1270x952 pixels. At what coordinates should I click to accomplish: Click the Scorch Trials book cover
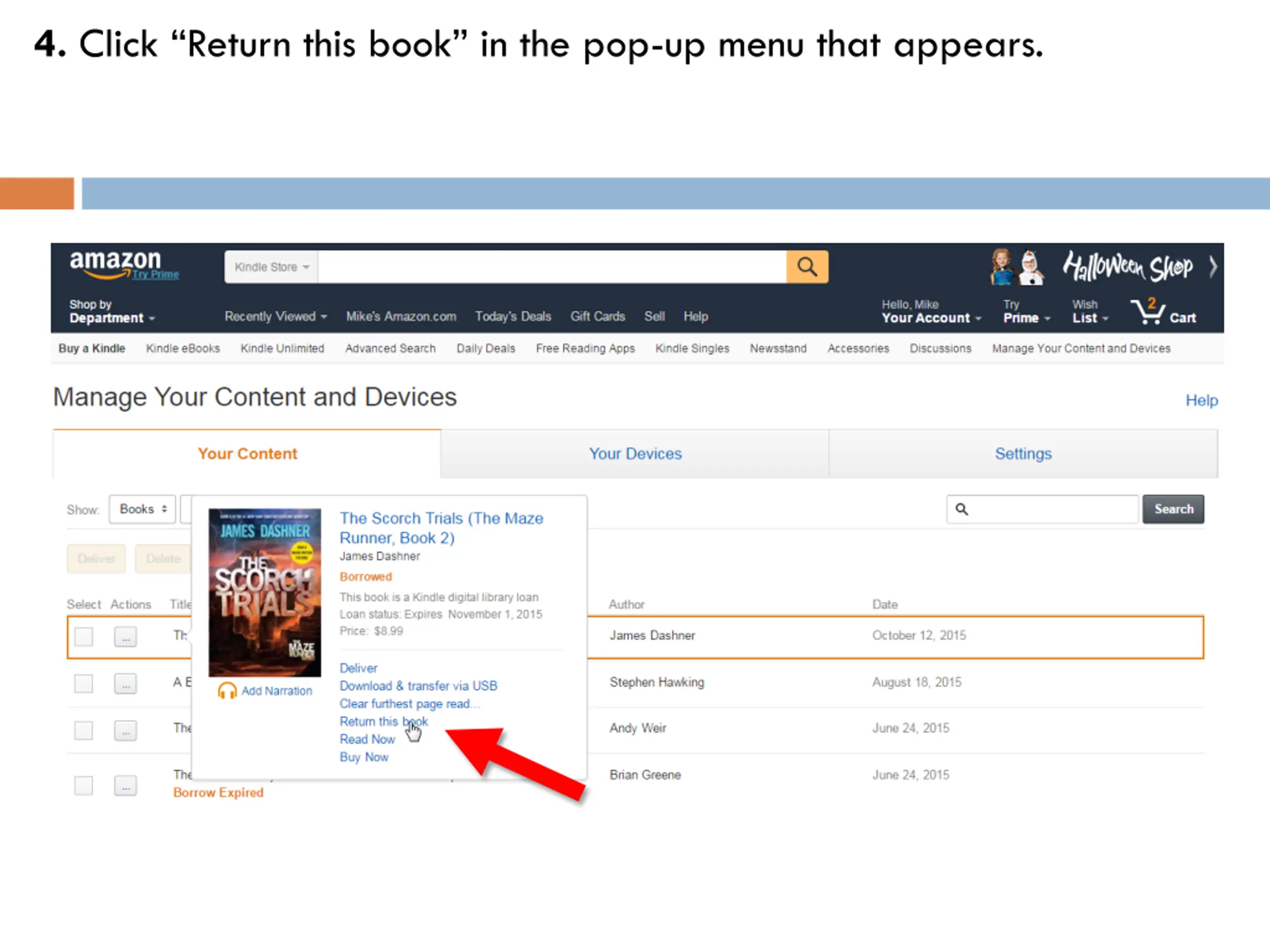265,592
